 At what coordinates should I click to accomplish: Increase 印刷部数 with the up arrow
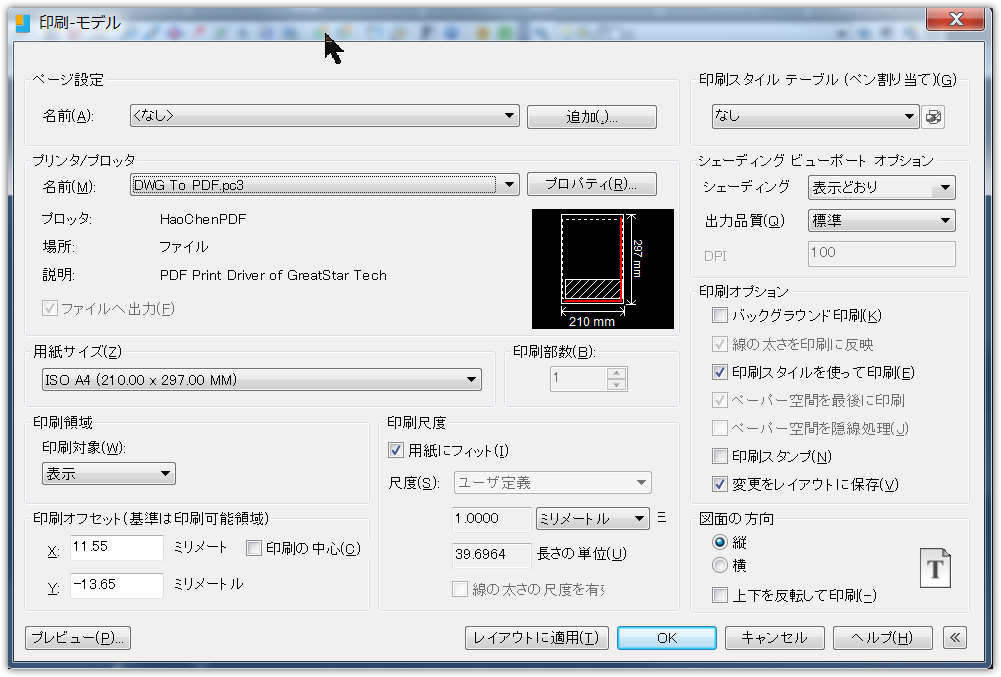pos(616,373)
